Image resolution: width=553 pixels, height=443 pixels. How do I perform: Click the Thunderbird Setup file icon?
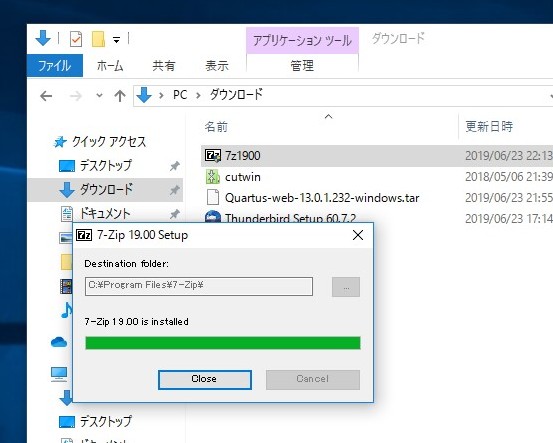[x=213, y=217]
